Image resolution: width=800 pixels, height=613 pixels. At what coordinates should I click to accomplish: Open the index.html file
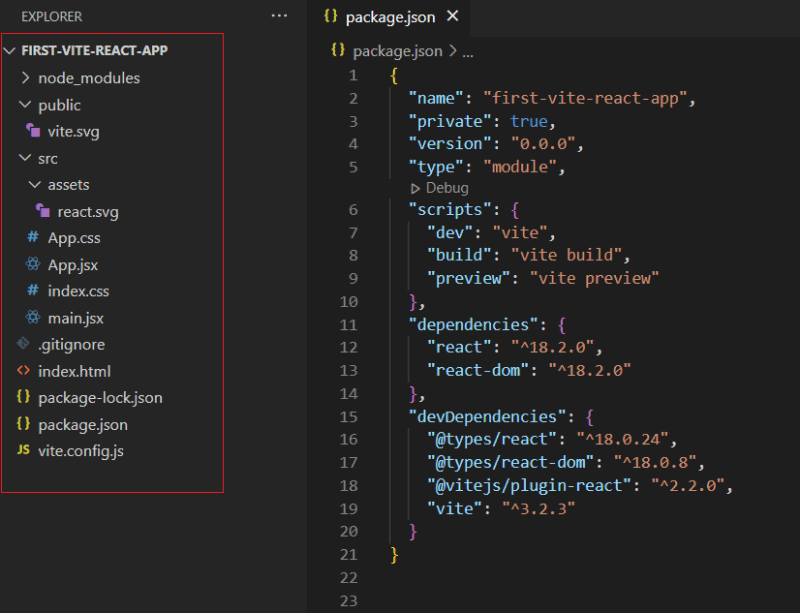tap(74, 371)
